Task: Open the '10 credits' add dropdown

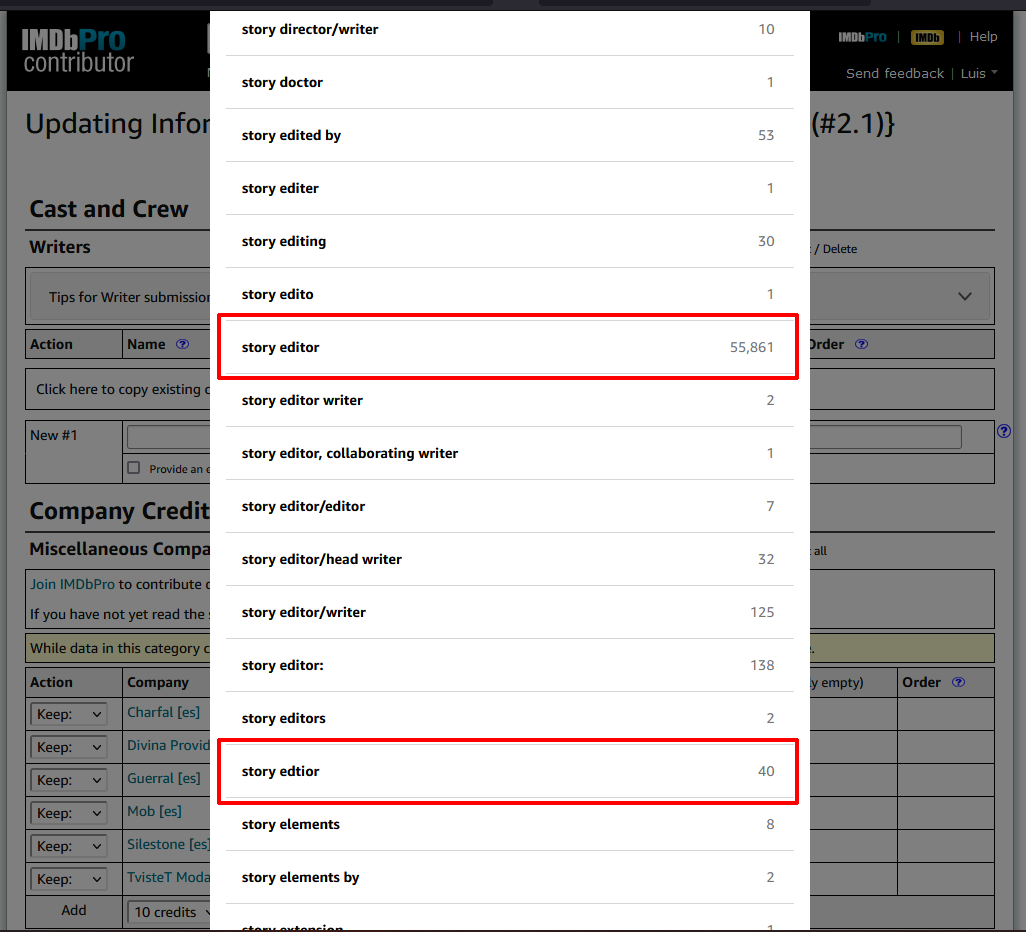Action: [170, 912]
